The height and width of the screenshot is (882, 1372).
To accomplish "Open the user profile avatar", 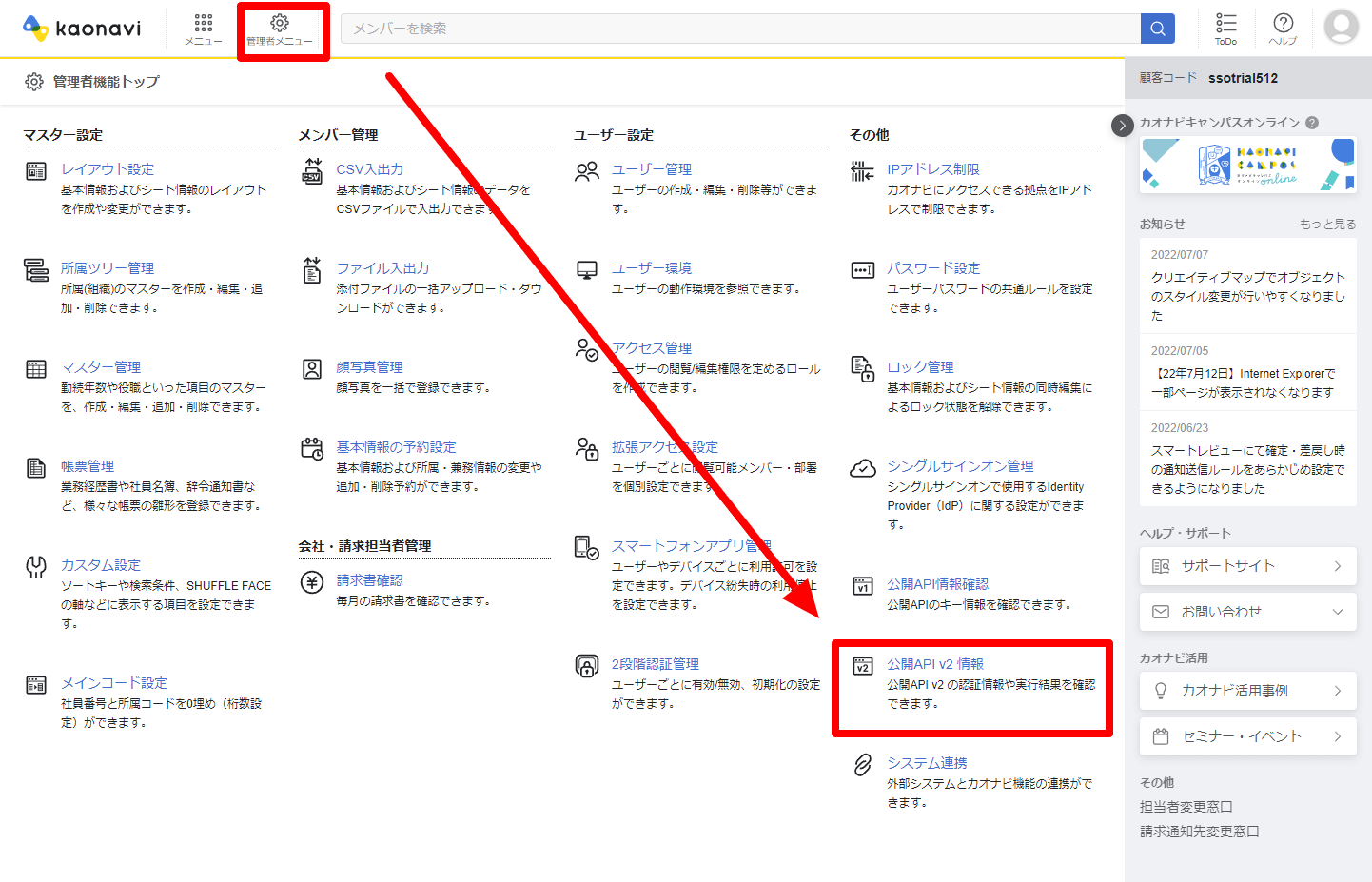I will [x=1342, y=27].
